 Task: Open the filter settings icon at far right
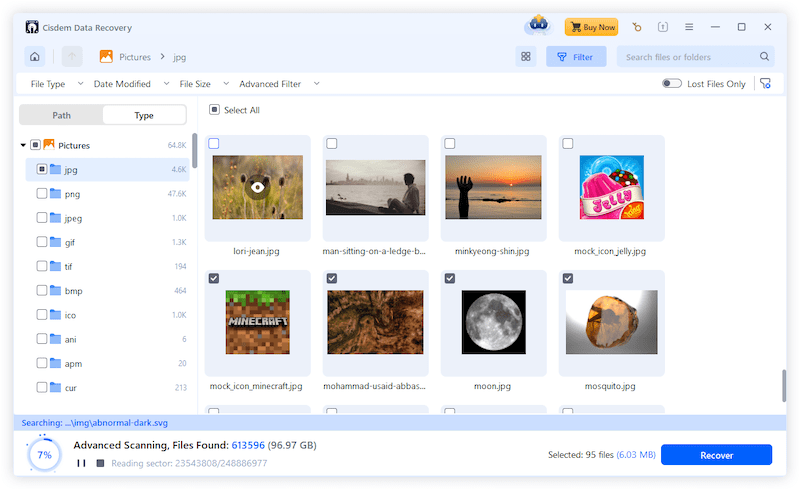click(x=765, y=84)
